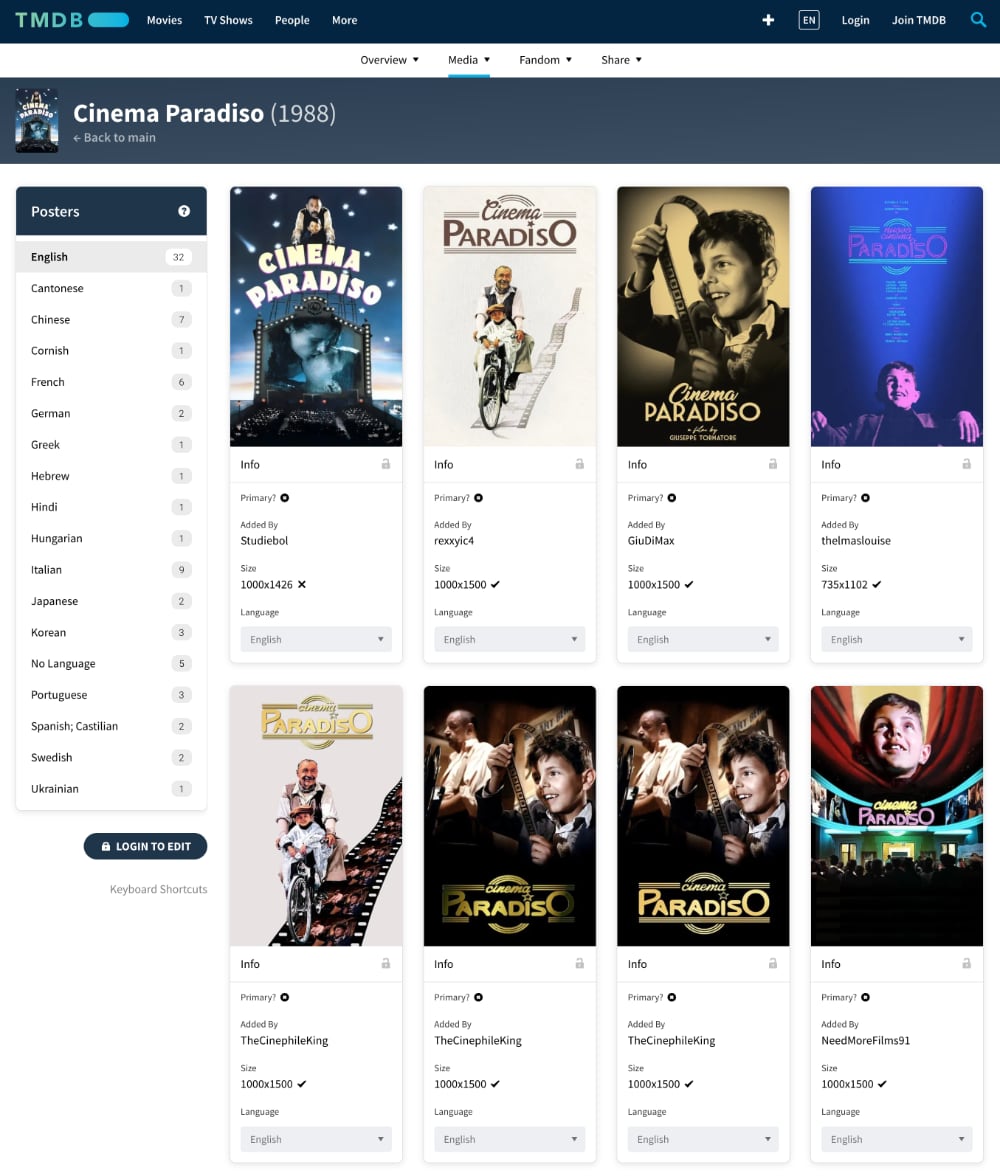
Task: Click the lock icon on thelmaslouise's poster card
Action: tap(966, 464)
